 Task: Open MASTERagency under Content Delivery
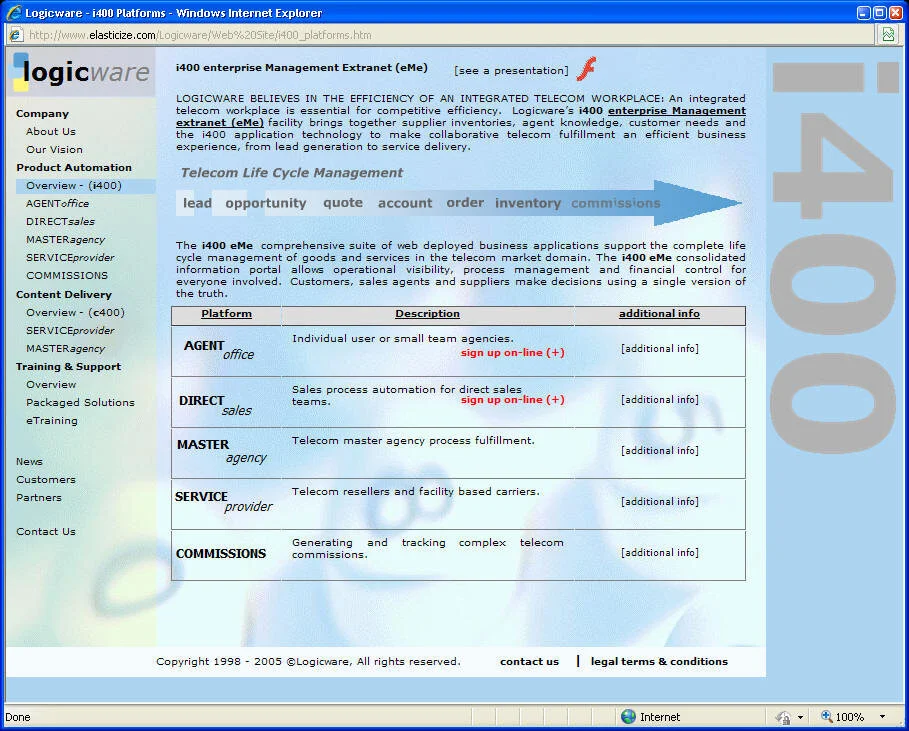click(x=66, y=348)
